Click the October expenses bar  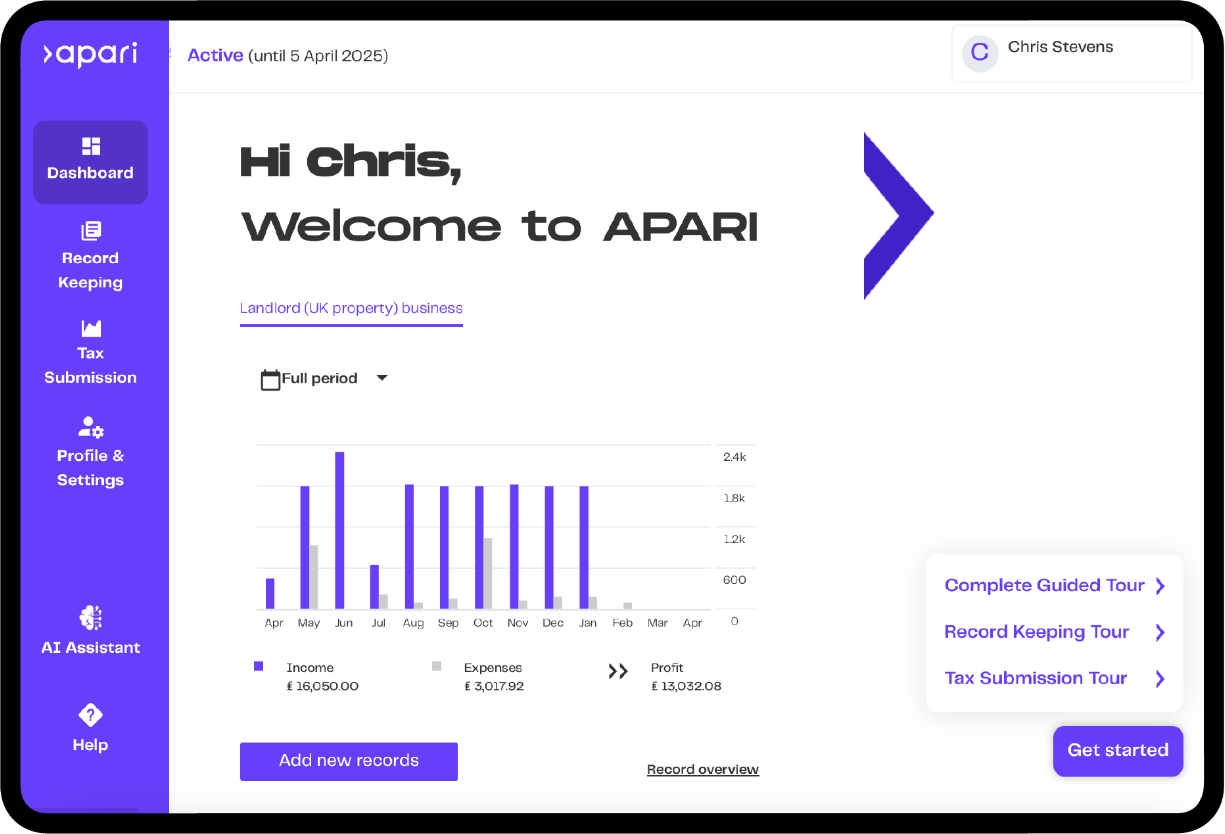coord(488,574)
